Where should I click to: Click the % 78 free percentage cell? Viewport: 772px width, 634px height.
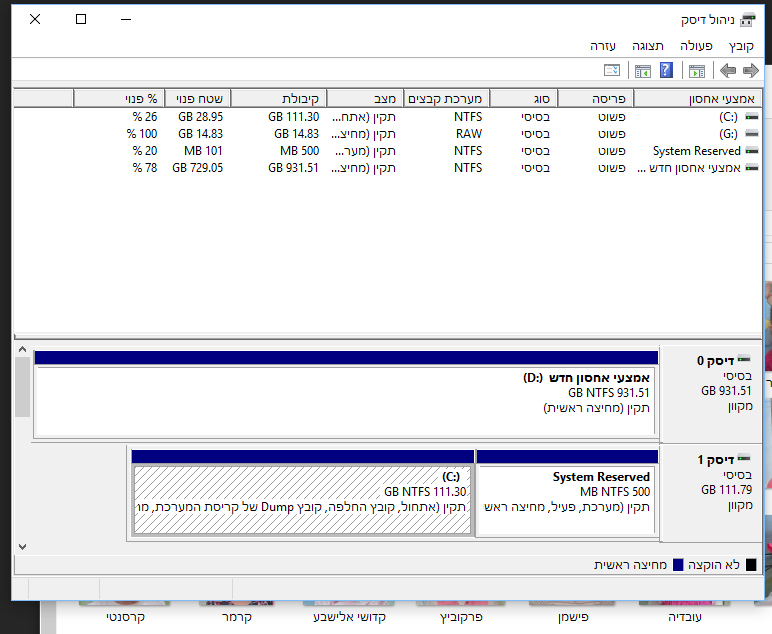click(145, 168)
